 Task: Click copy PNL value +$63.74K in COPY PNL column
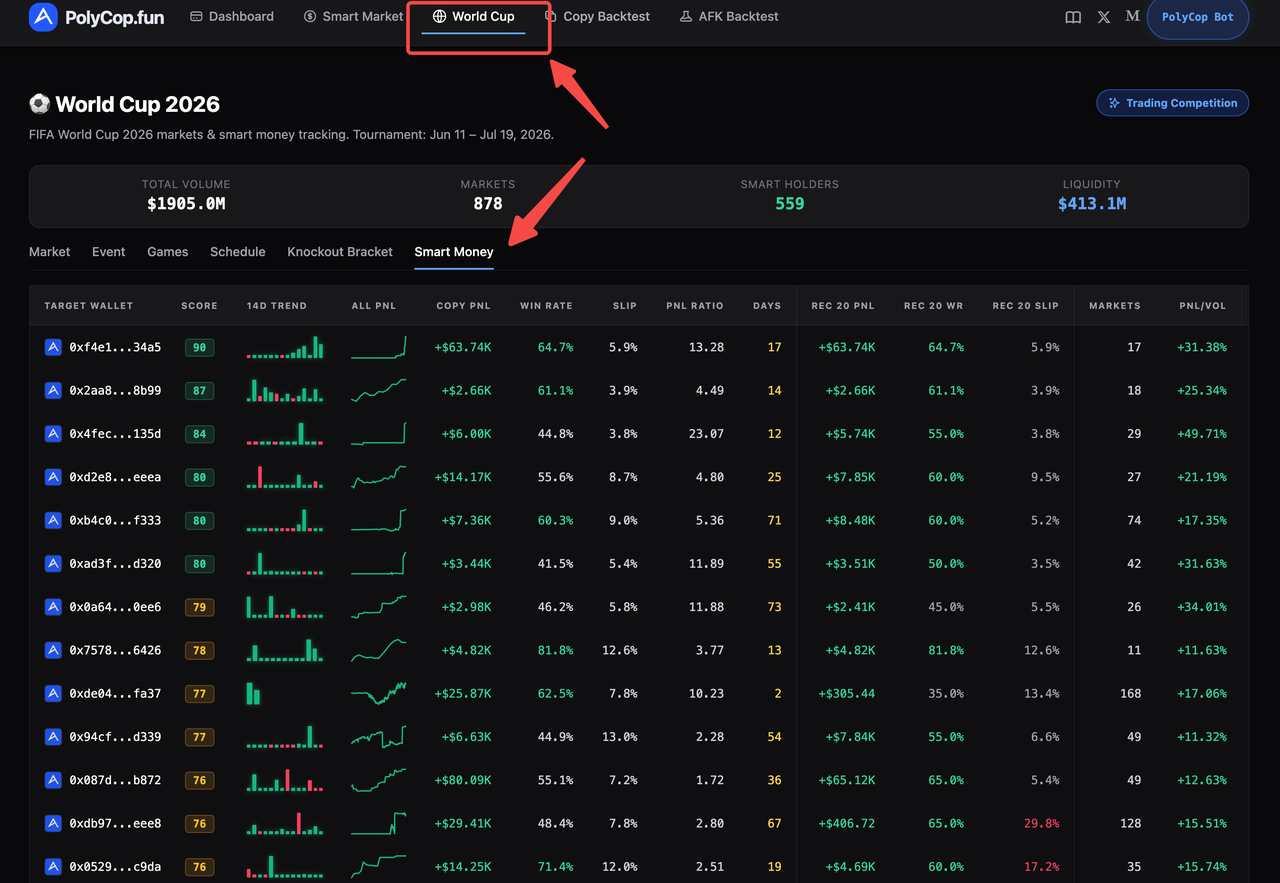[463, 347]
